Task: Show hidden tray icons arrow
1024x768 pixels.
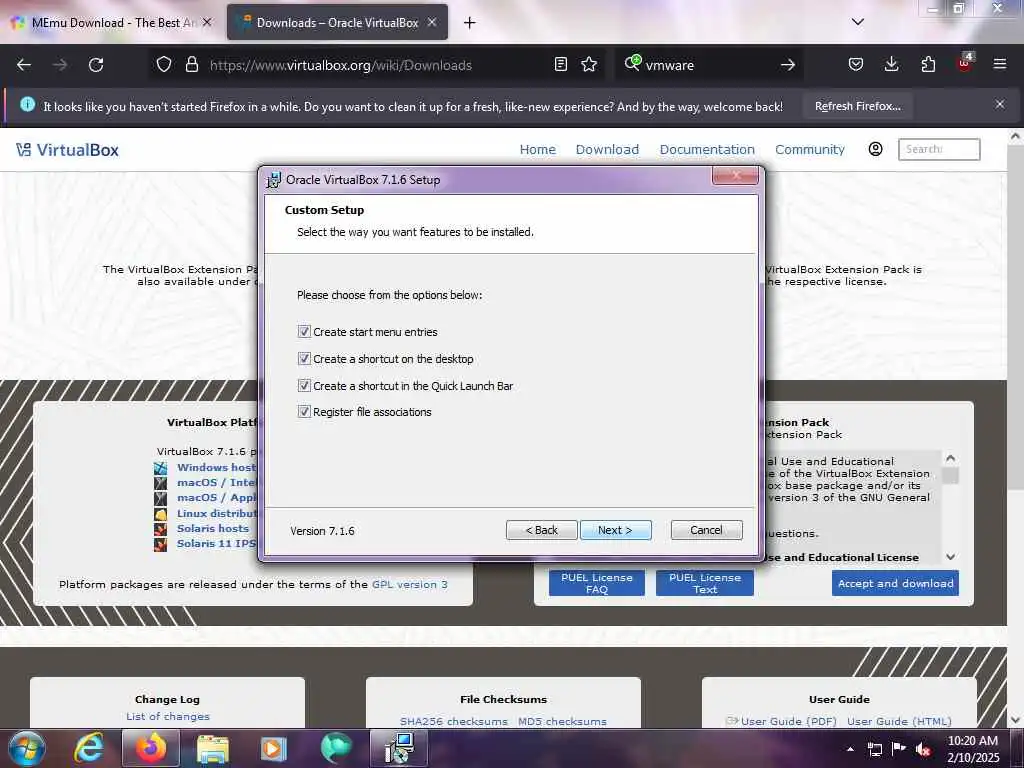Action: pyautogui.click(x=850, y=749)
